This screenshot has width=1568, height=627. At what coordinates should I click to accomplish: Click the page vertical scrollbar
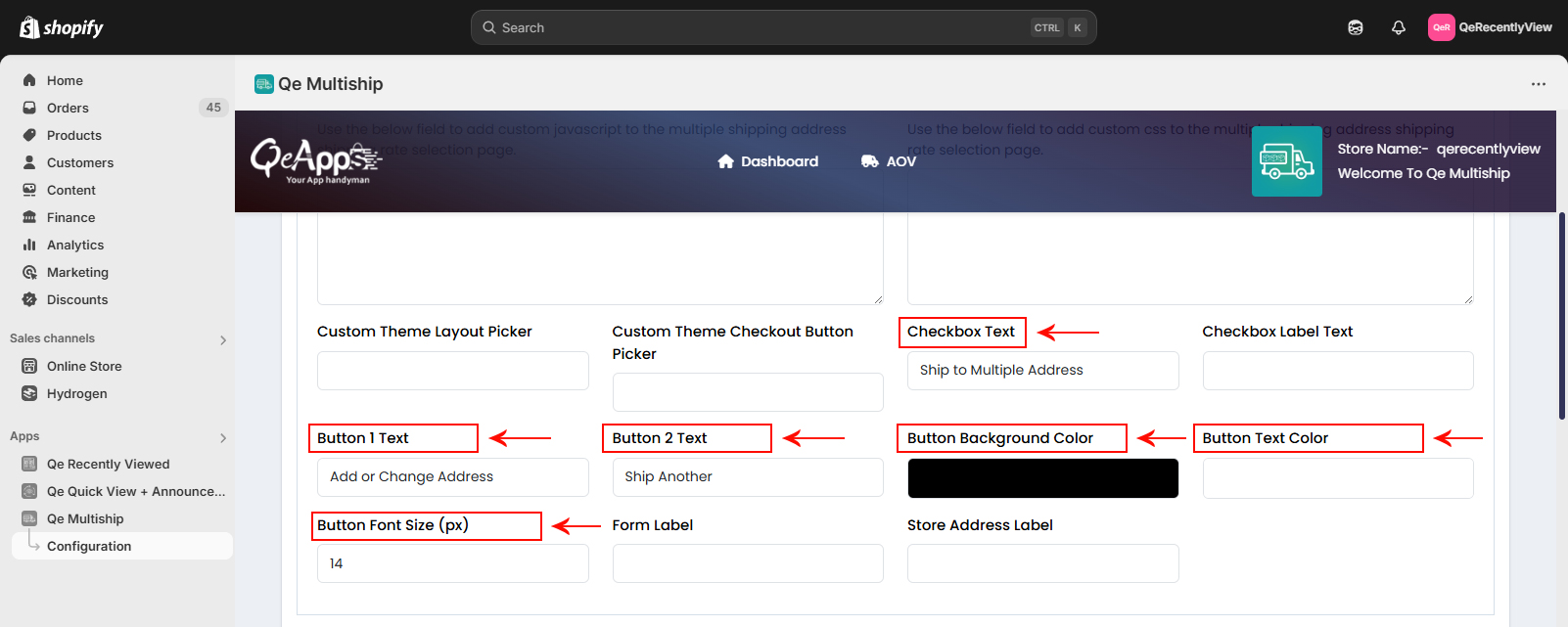1562,315
